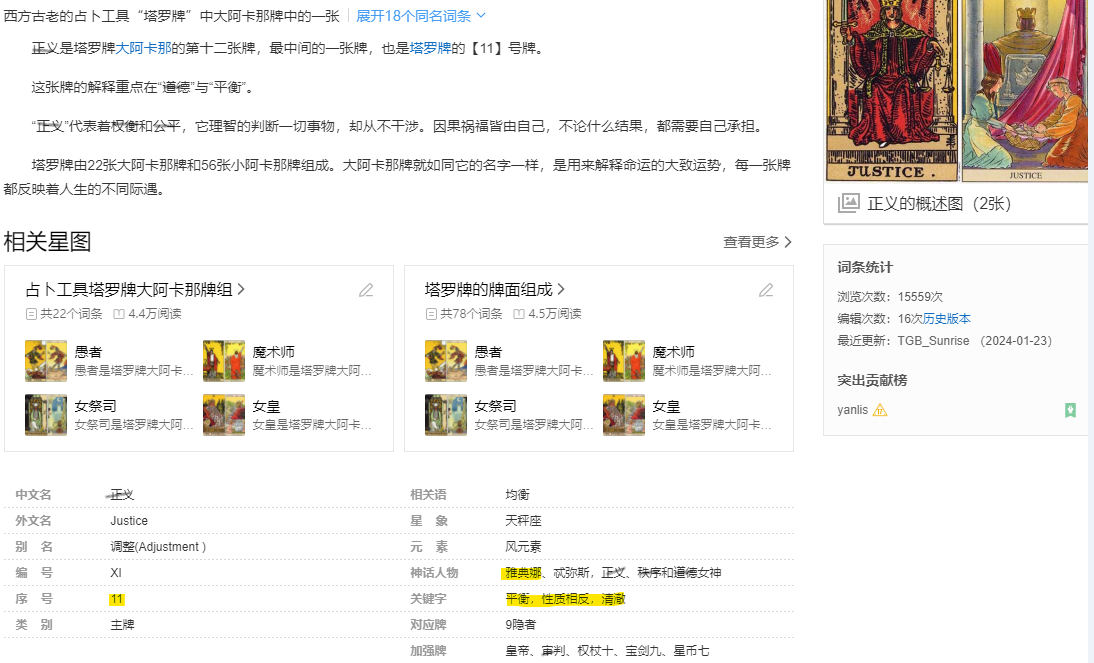Viewport: 1094px width, 663px height.
Task: Open the 魔术师 thumbnail in 牌面组成 card
Action: 624,361
